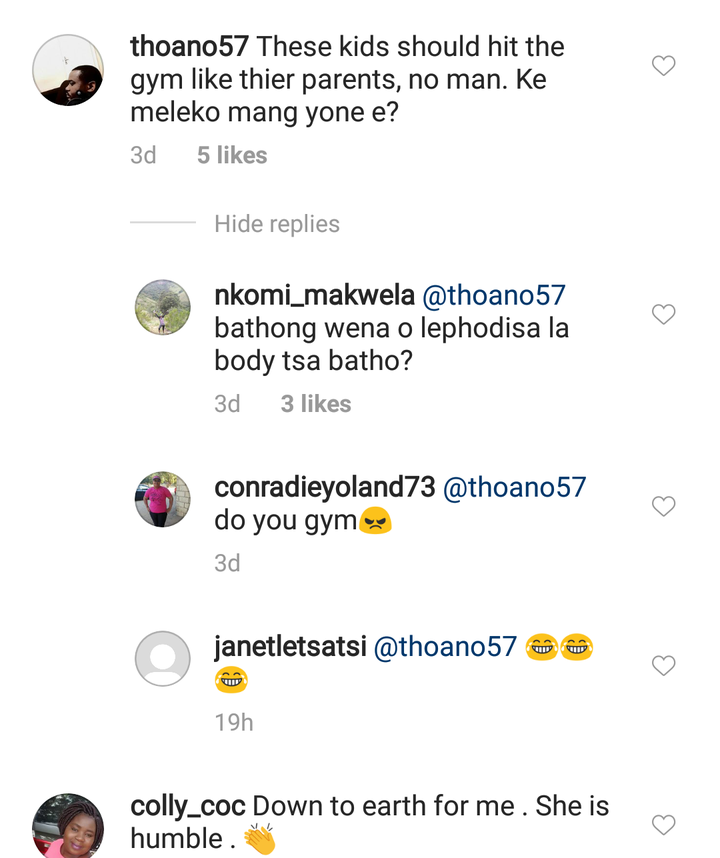The height and width of the screenshot is (858, 720).
Task: Tap the janetletsatsi username
Action: (x=290, y=647)
